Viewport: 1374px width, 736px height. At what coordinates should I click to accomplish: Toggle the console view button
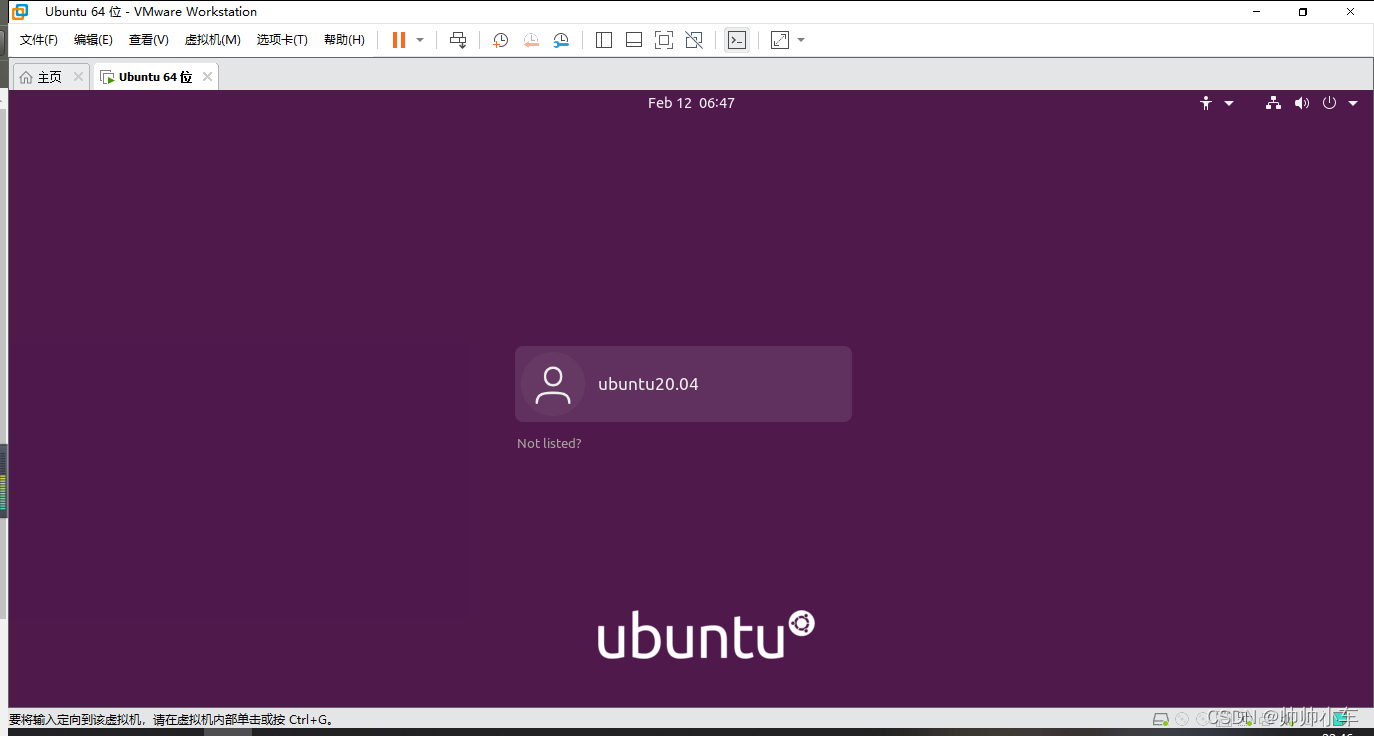(737, 40)
